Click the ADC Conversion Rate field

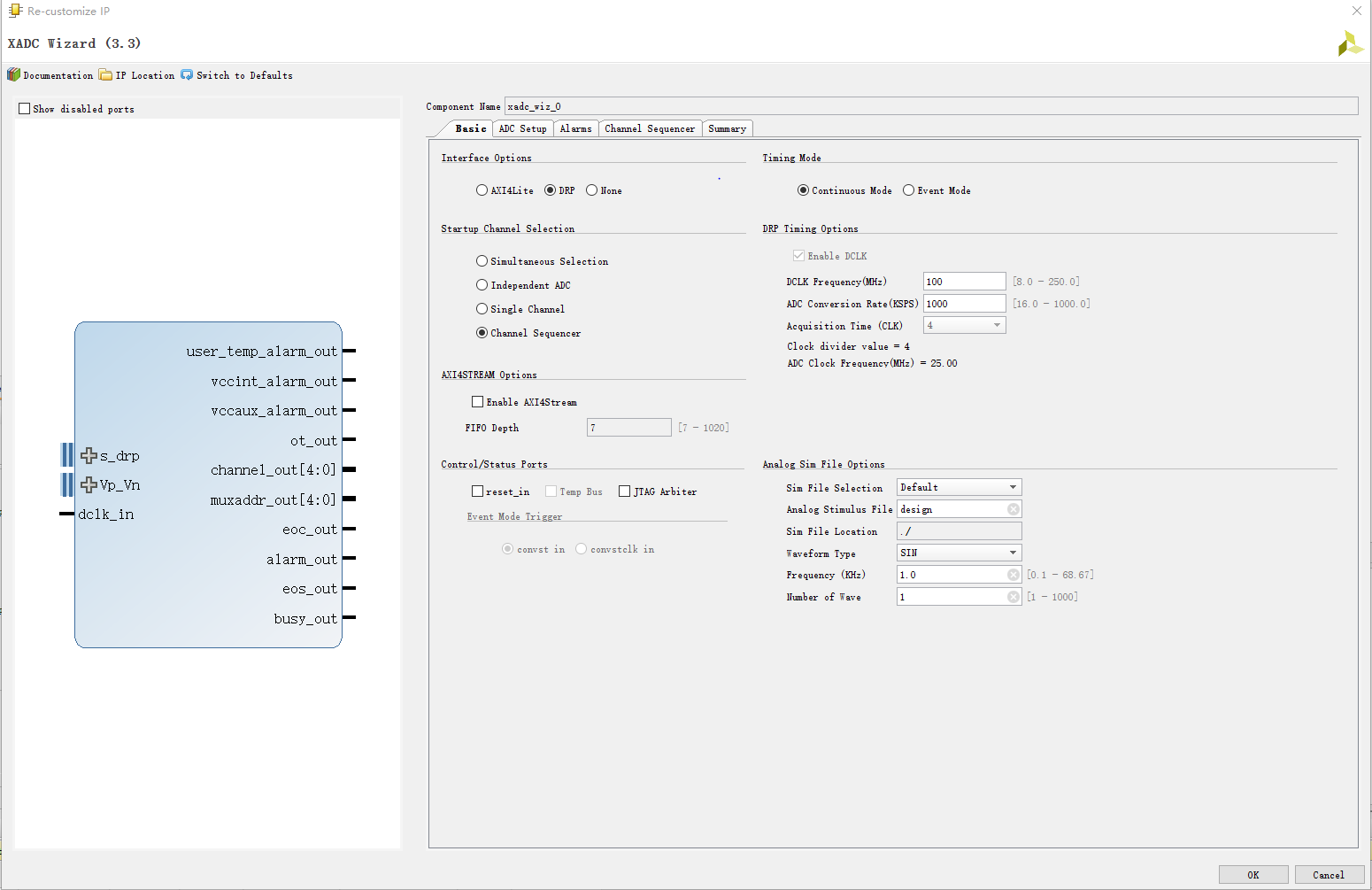(x=965, y=304)
